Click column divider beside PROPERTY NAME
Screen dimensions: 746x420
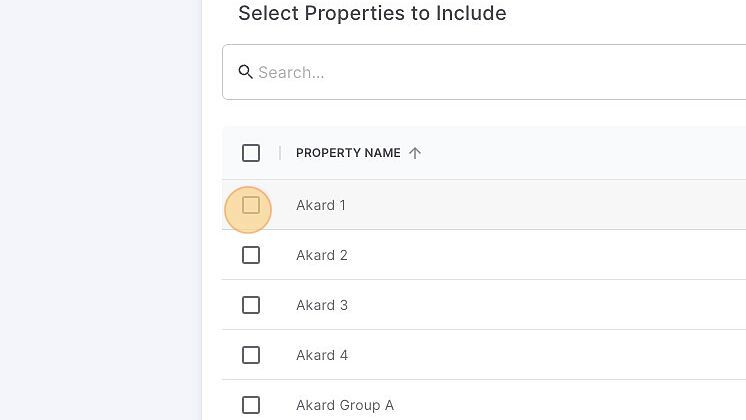pos(280,153)
